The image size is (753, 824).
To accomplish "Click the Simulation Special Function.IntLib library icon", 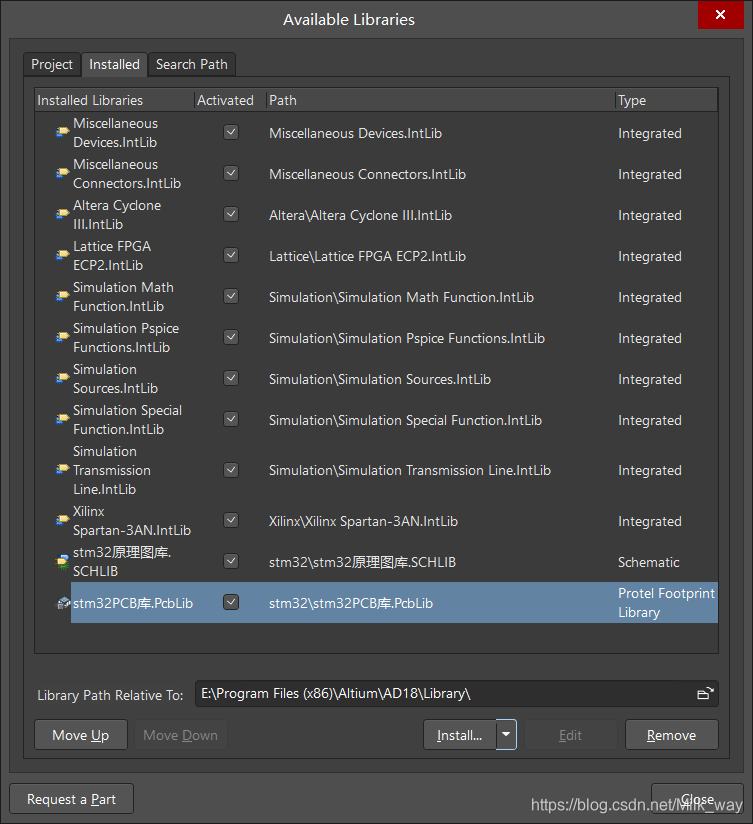I will (x=63, y=419).
